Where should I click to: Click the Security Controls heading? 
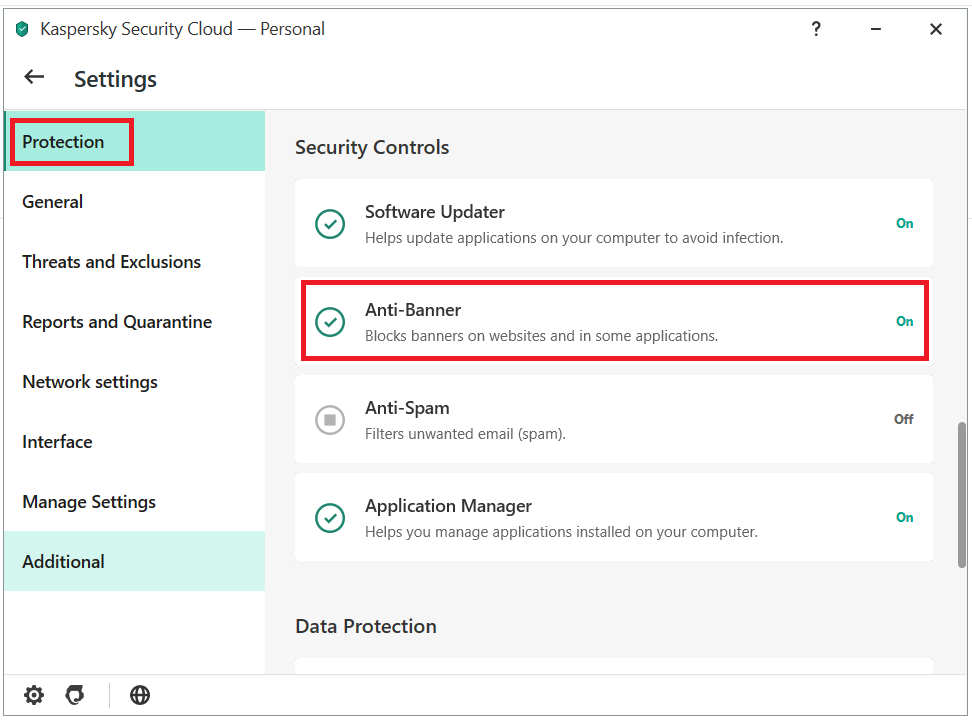point(372,148)
